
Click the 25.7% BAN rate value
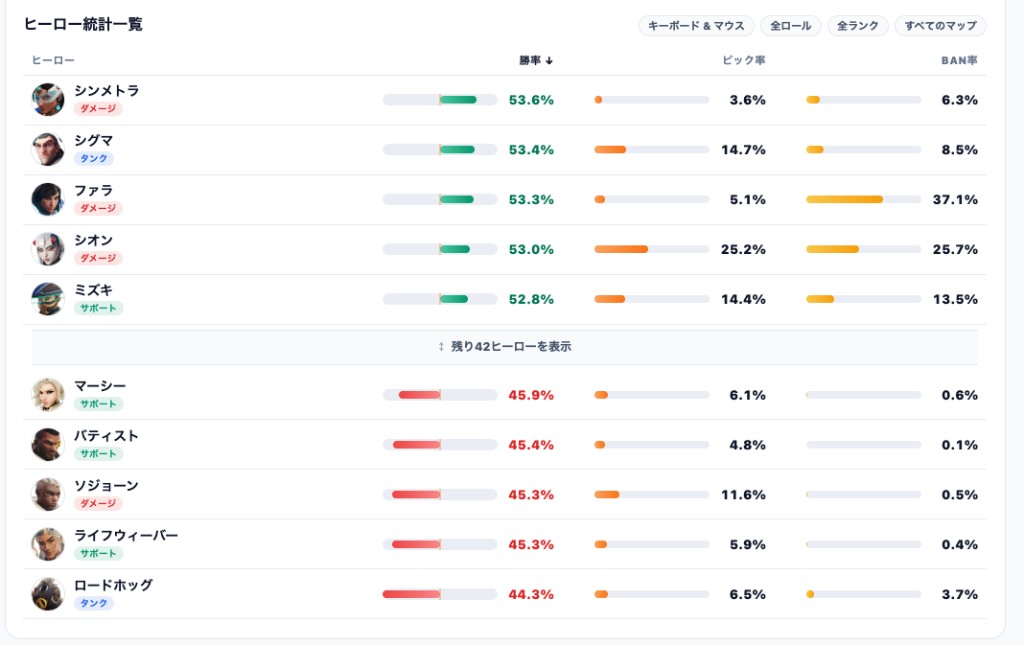click(x=955, y=249)
